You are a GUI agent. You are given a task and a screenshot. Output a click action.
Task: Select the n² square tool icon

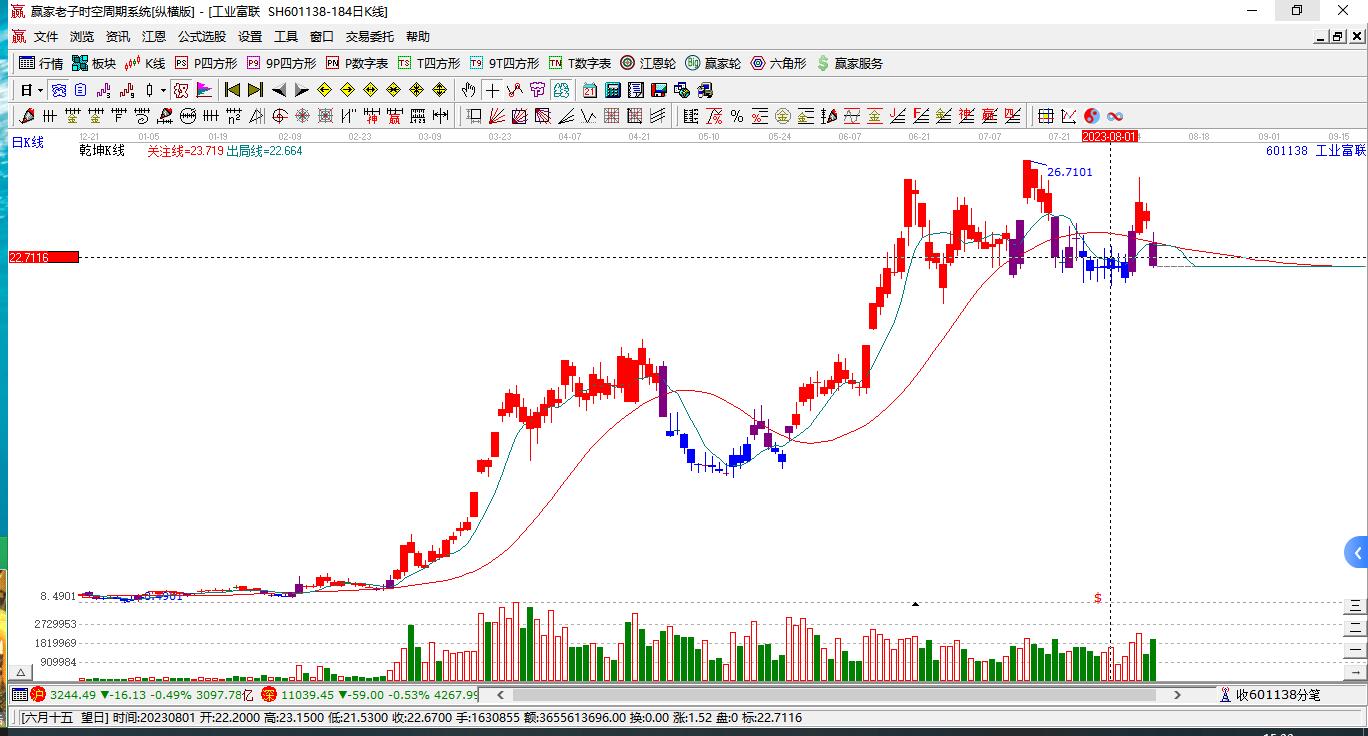click(x=233, y=116)
